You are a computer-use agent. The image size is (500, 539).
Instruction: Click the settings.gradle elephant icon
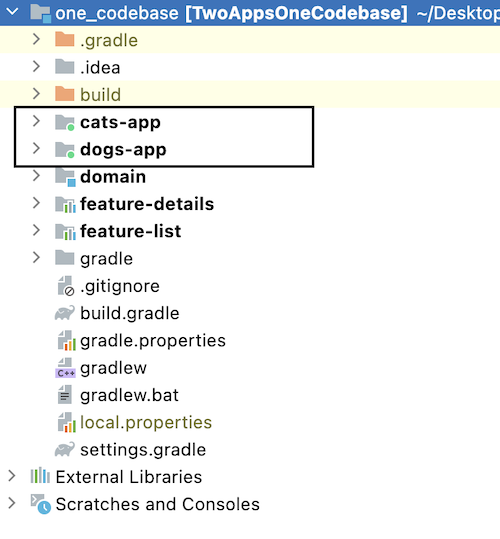pos(65,449)
